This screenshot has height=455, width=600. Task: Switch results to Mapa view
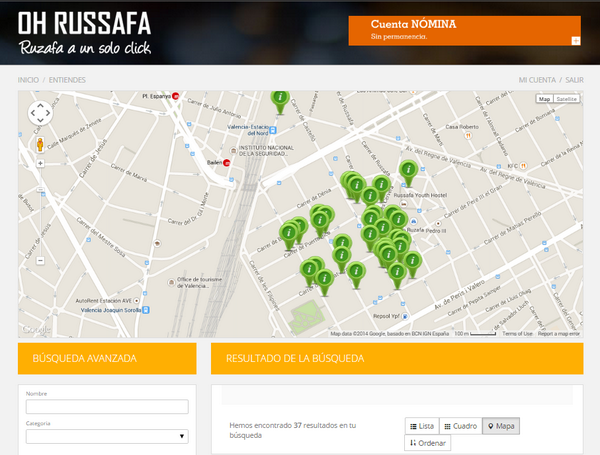click(501, 426)
